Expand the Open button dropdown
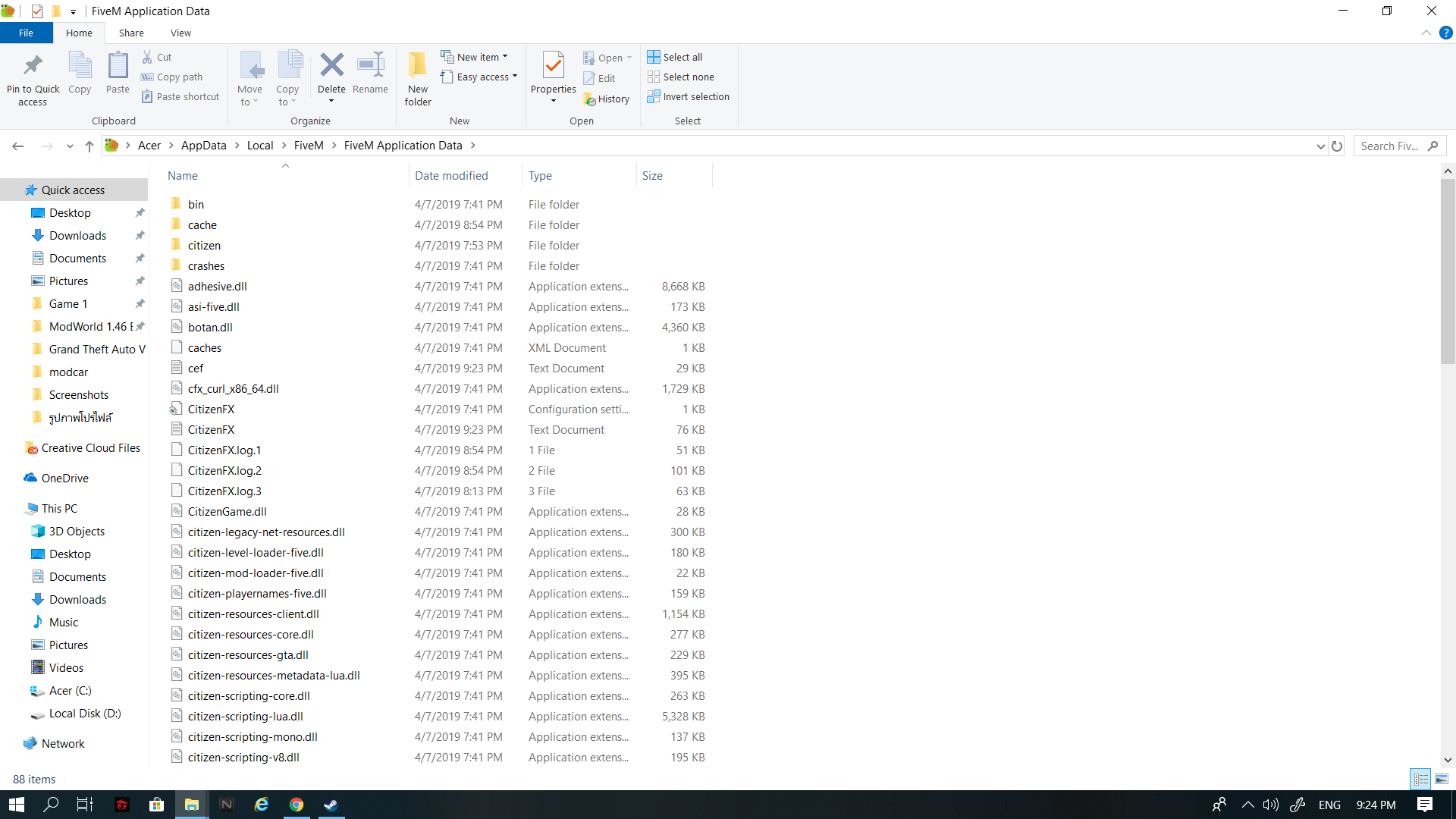Image resolution: width=1456 pixels, height=819 pixels. (629, 58)
